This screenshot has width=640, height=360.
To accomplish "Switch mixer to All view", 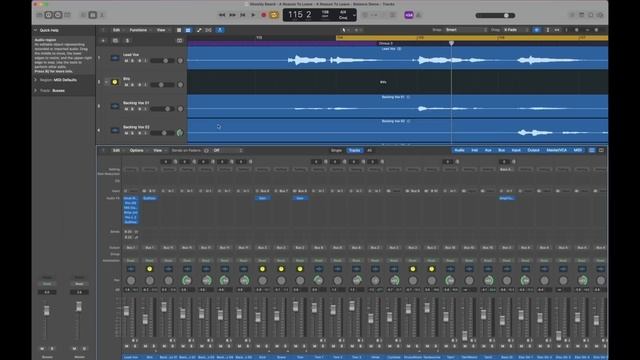I will [x=369, y=151].
